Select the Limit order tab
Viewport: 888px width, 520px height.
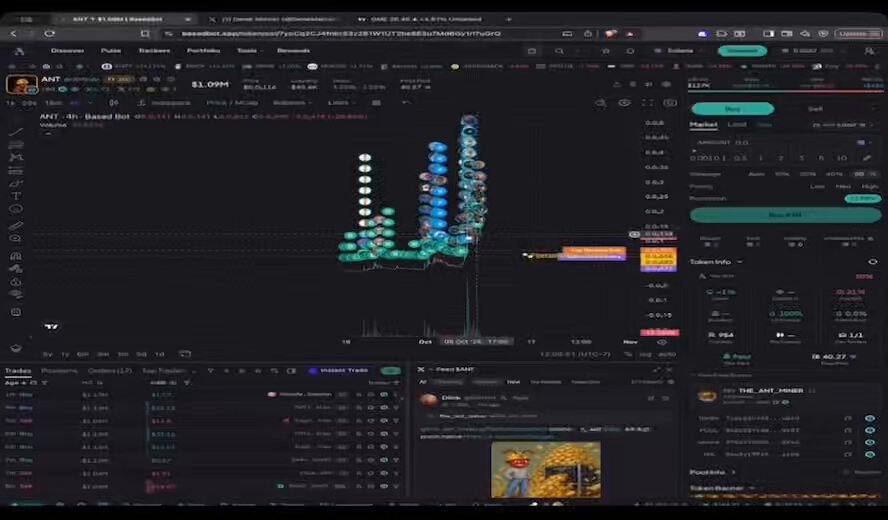click(736, 124)
